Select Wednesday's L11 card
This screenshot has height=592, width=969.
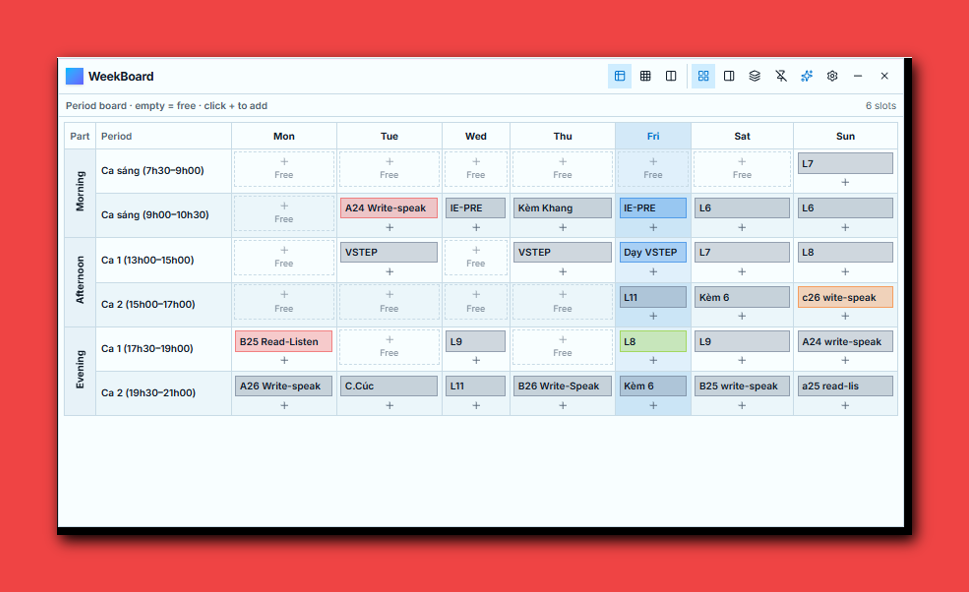[475, 386]
